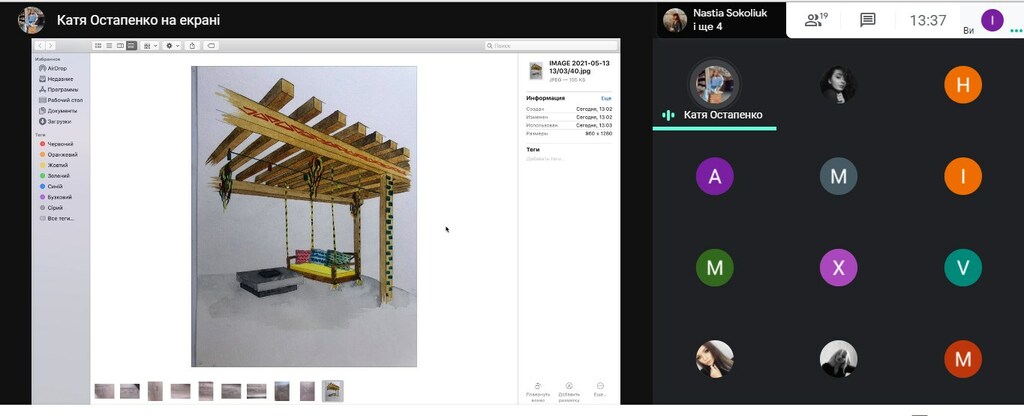The width and height of the screenshot is (1024, 416).
Task: Click the 13:37 clock in the meeting bar
Action: click(x=927, y=20)
